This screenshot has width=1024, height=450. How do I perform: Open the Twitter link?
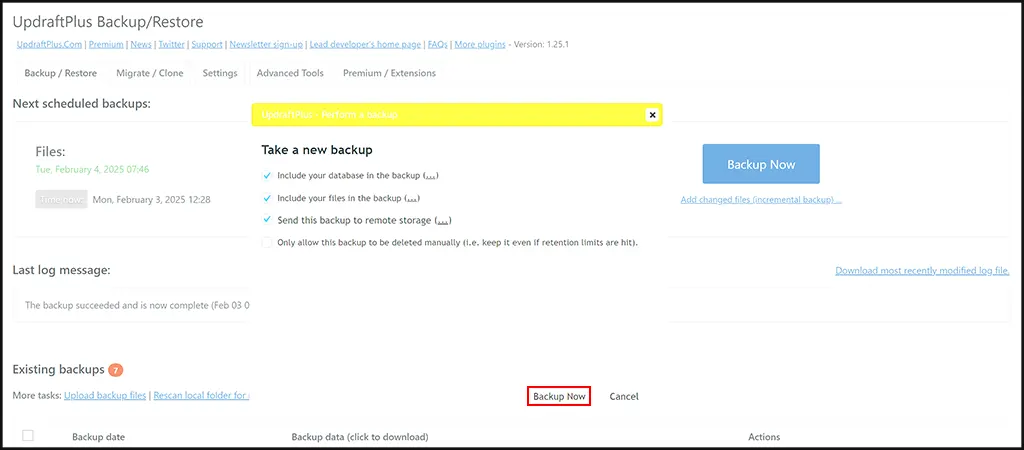pyautogui.click(x=171, y=44)
